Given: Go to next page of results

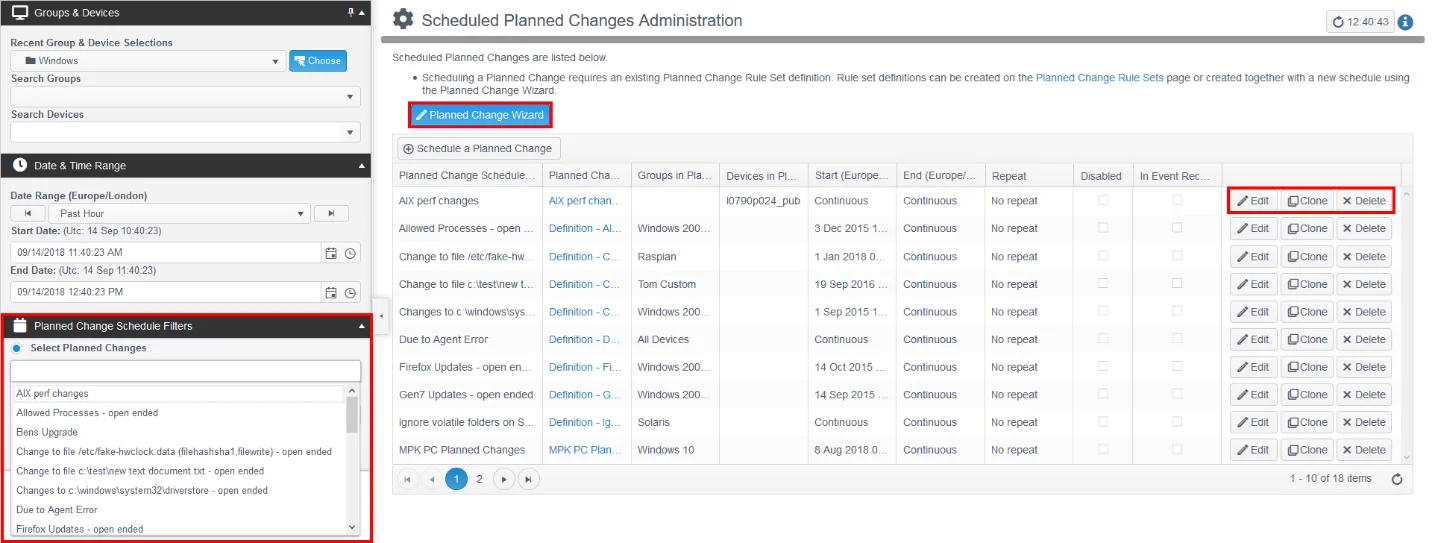Looking at the screenshot, I should click(x=505, y=479).
